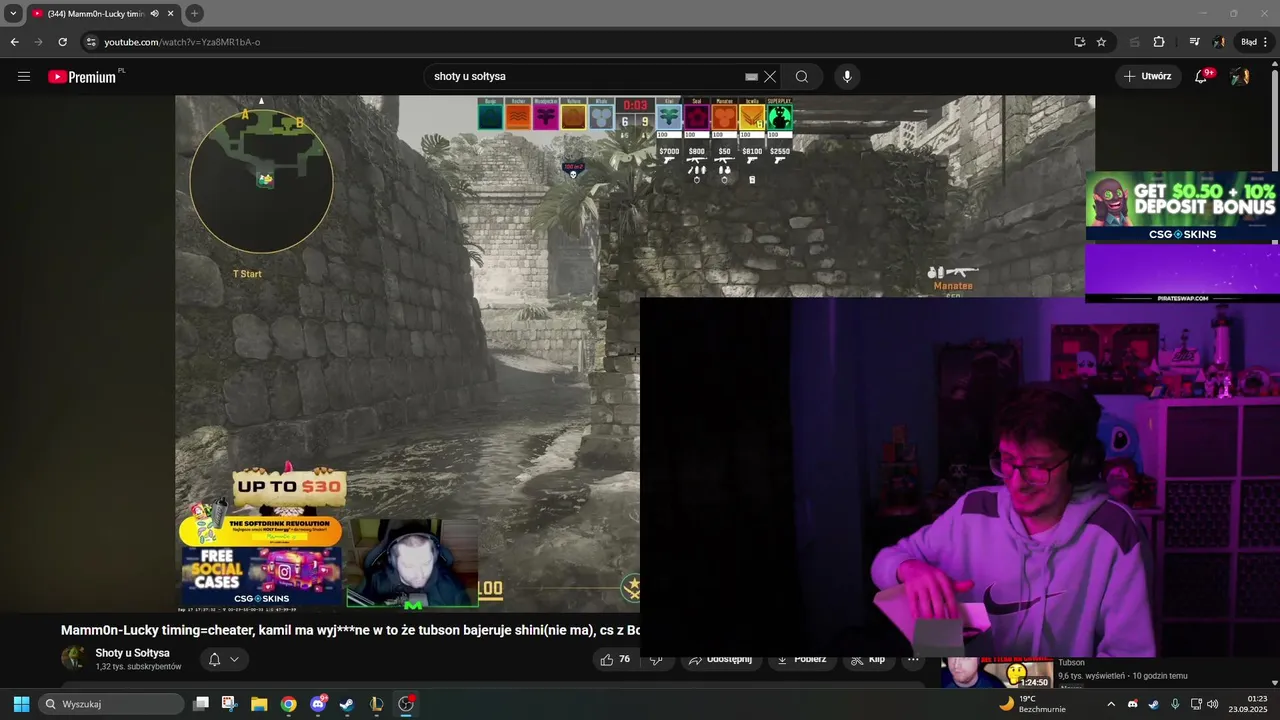Go back in browser history
The width and height of the screenshot is (1280, 720).
pos(14,42)
